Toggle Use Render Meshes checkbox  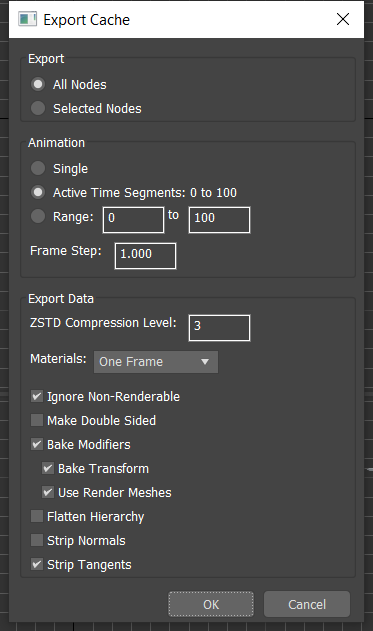point(48,492)
